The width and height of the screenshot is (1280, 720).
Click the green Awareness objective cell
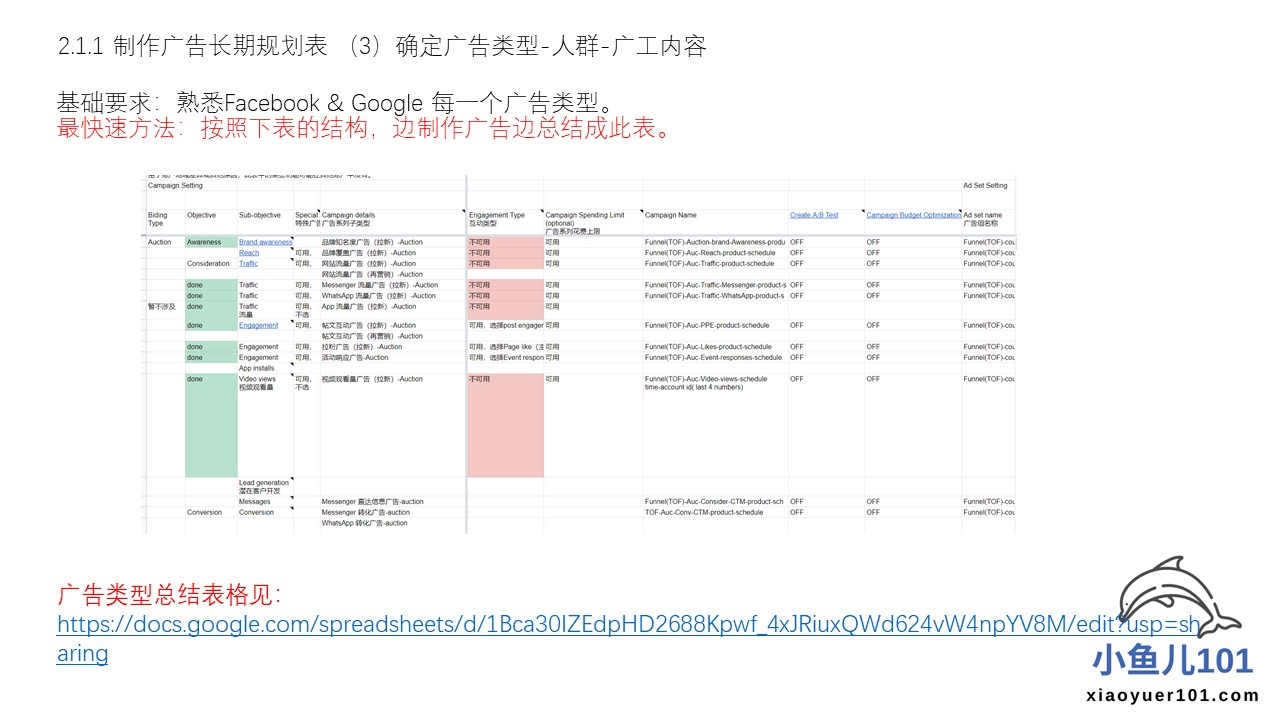point(211,242)
